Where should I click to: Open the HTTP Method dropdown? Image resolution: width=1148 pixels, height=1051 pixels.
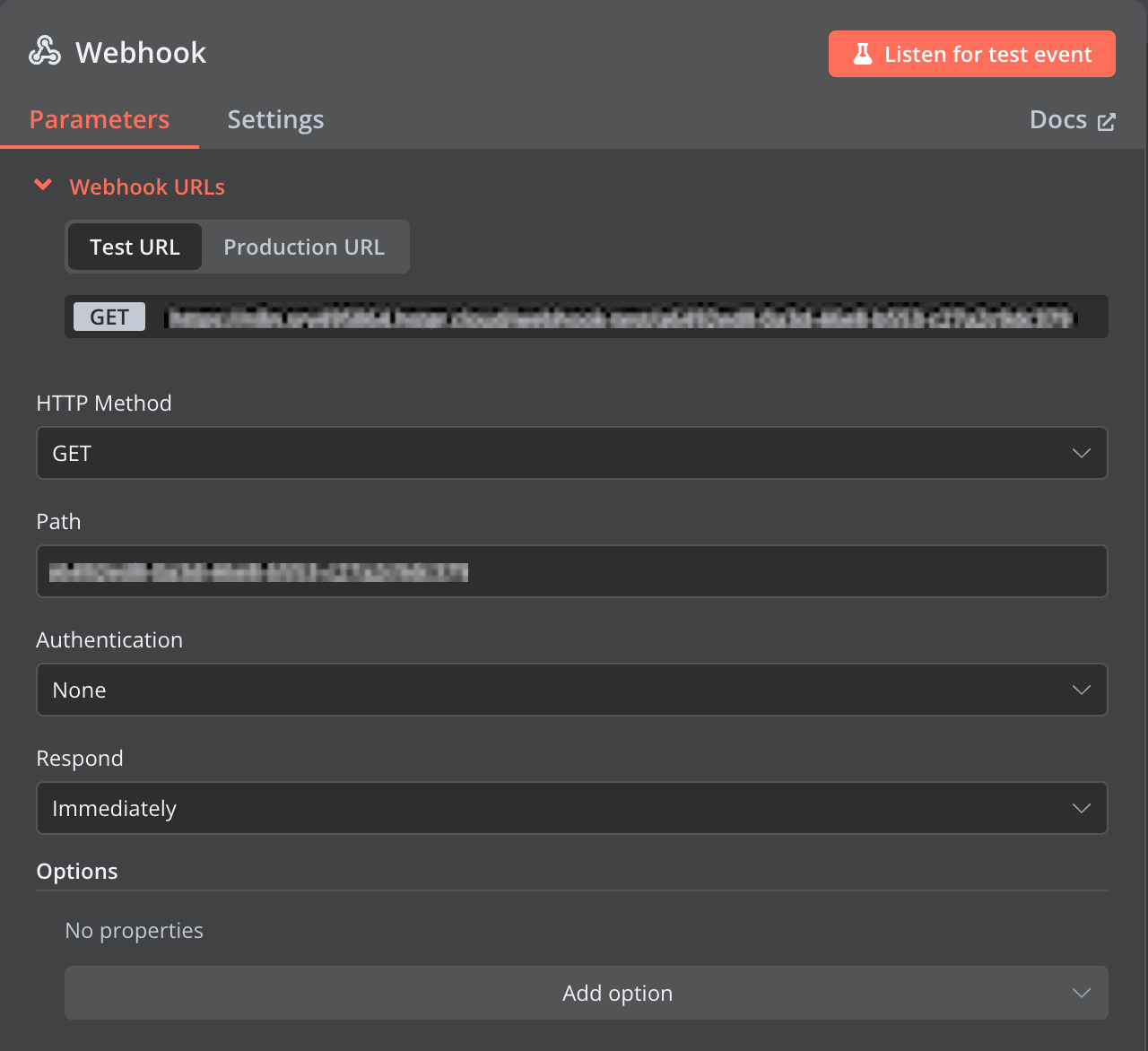click(x=571, y=453)
